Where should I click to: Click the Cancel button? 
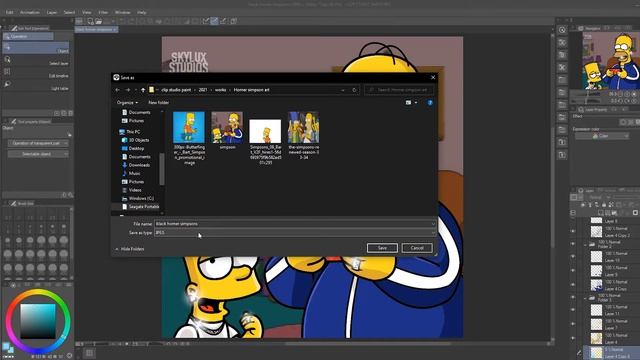point(417,248)
